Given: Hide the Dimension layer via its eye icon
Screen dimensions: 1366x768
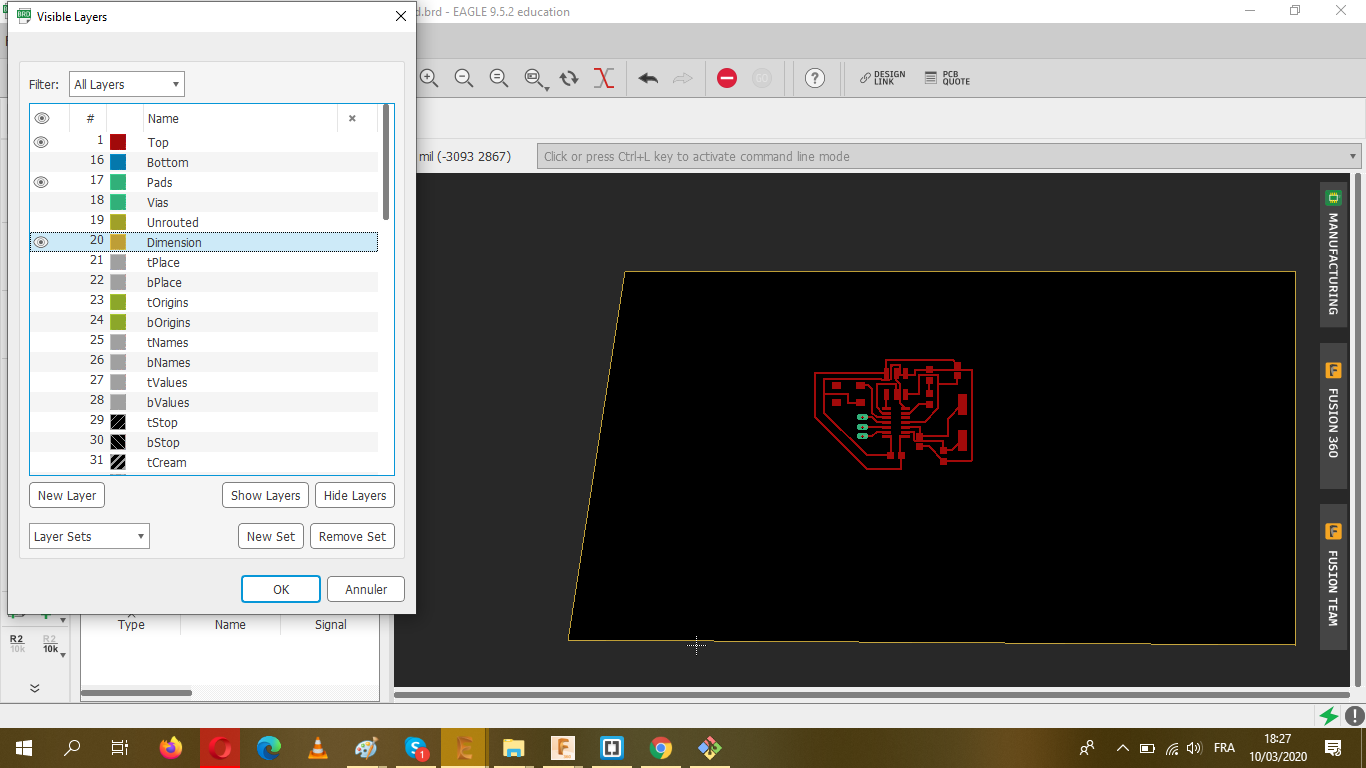Looking at the screenshot, I should (x=41, y=242).
